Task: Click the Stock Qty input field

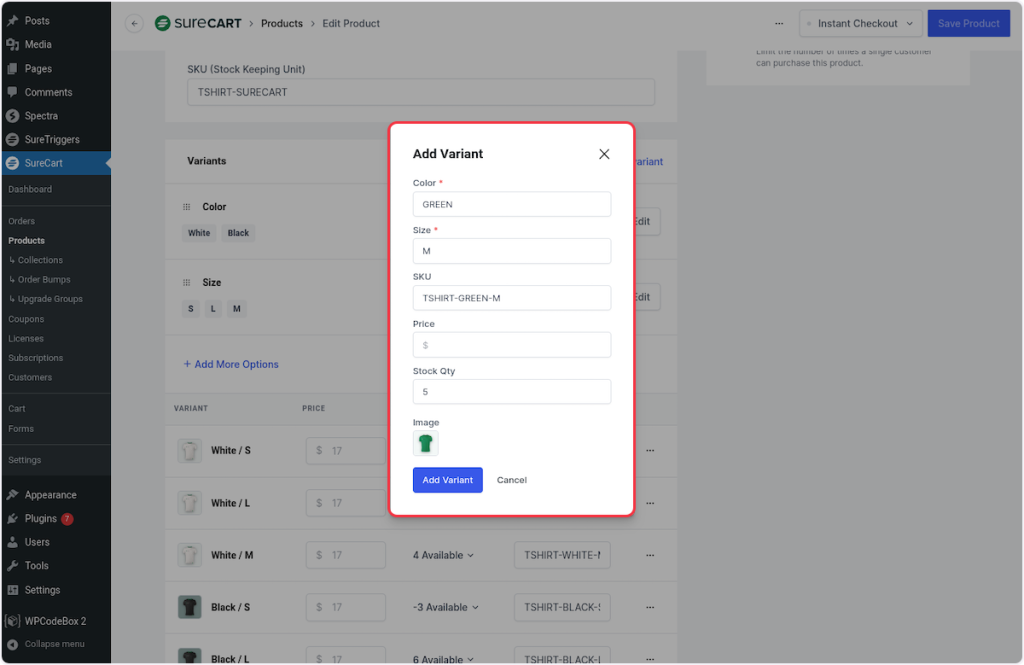Action: click(x=511, y=392)
